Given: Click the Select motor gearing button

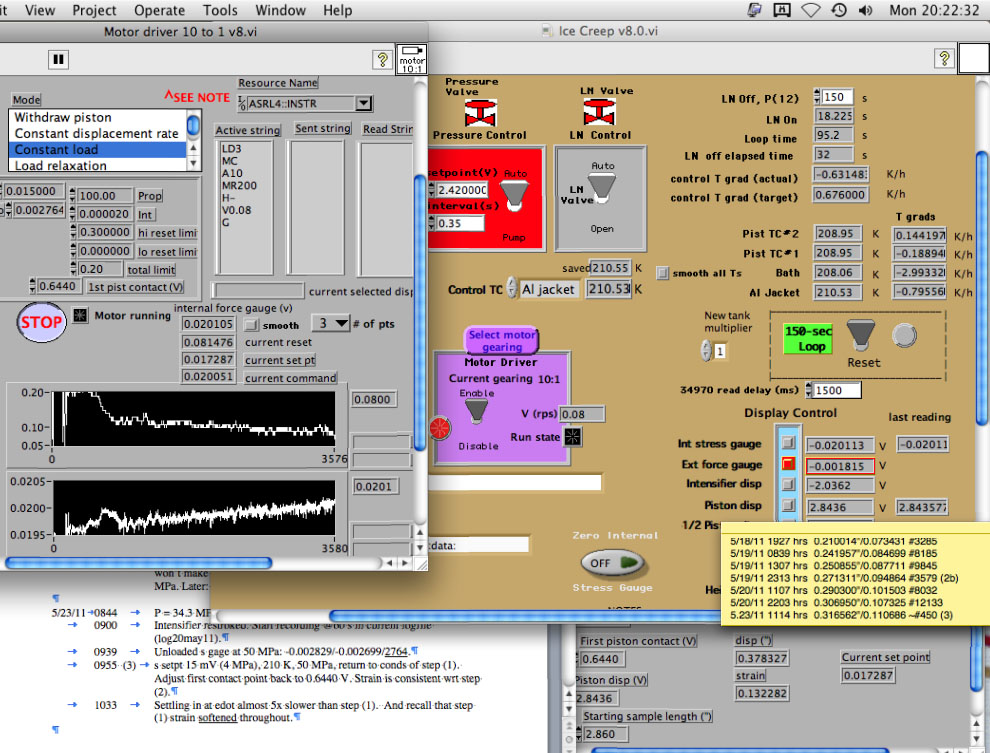Looking at the screenshot, I should [x=502, y=341].
